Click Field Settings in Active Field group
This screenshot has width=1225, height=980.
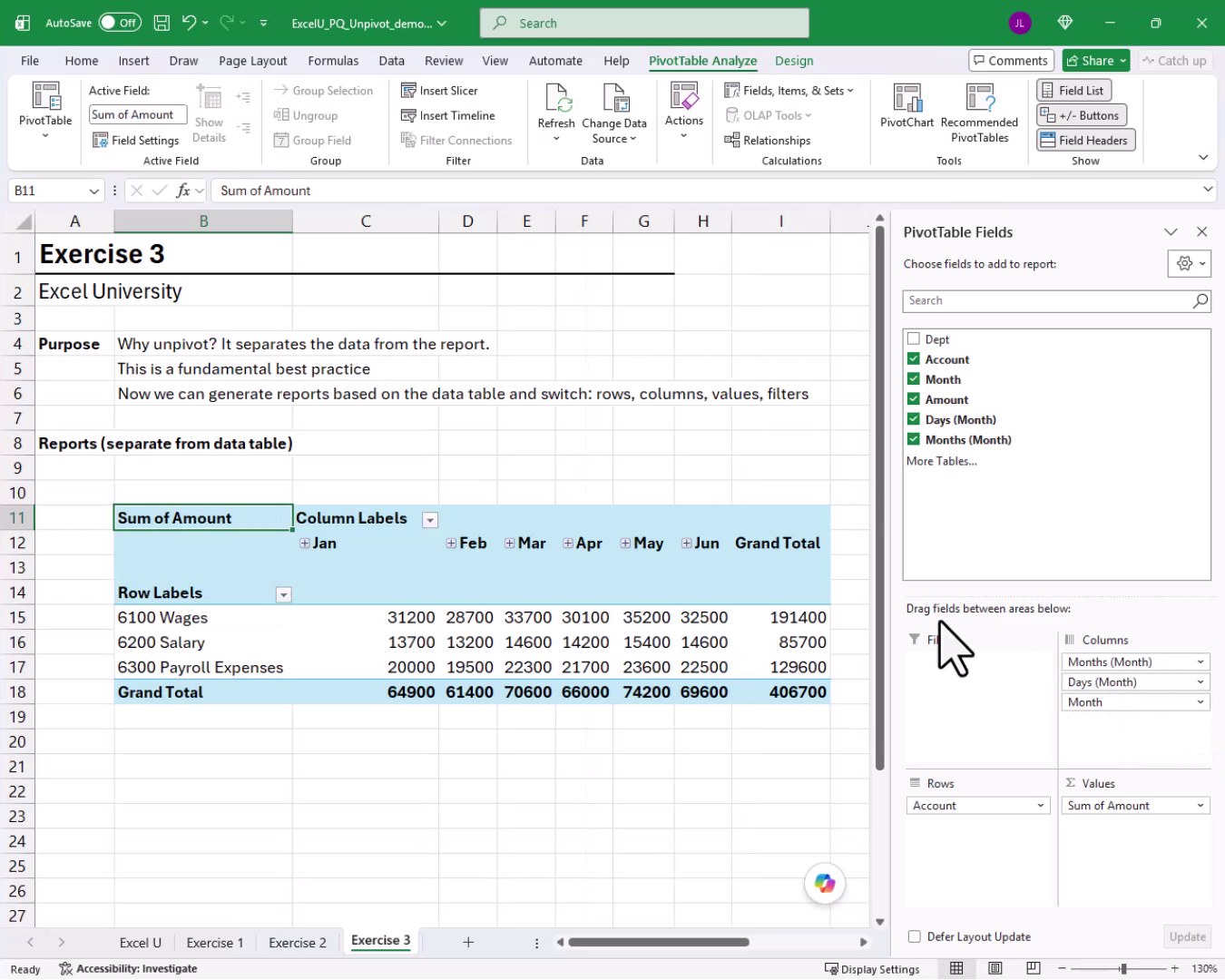tap(136, 141)
